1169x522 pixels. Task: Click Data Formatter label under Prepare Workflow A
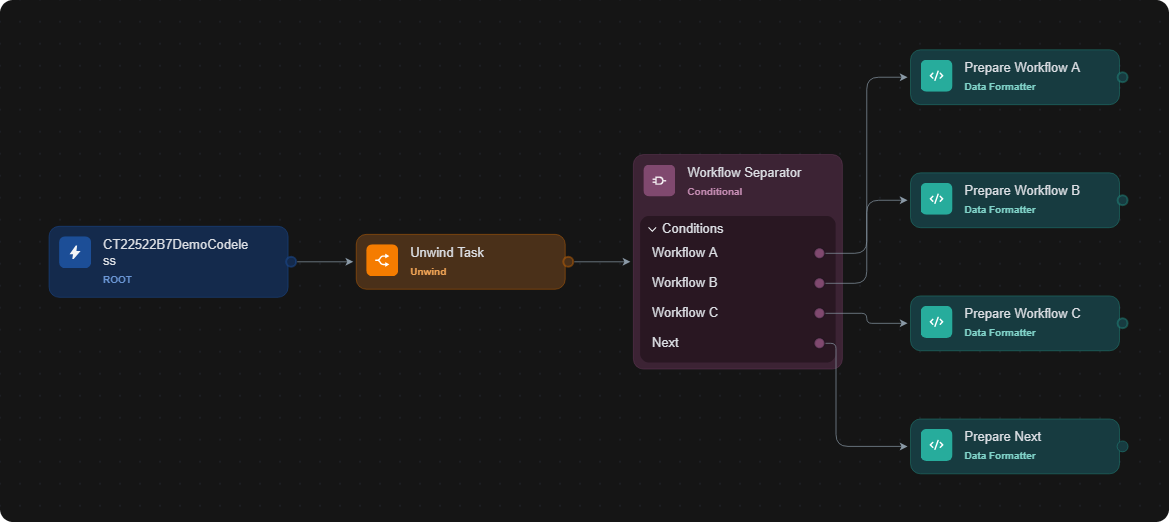click(x=1000, y=87)
